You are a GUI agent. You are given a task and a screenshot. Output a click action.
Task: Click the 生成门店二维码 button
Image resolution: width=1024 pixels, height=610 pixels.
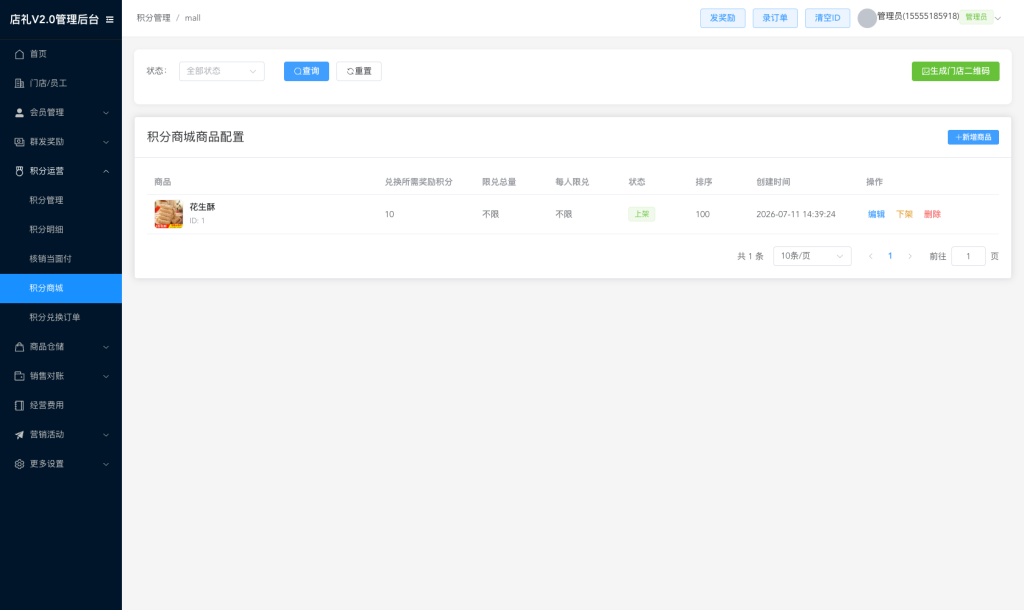[955, 71]
